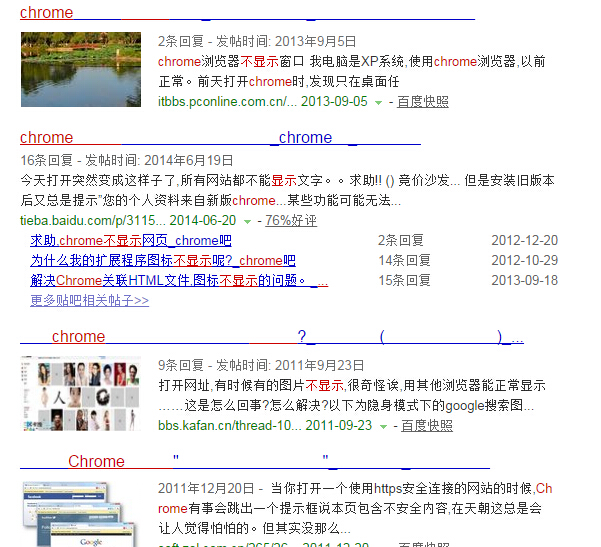Click the 14条回复 cell

tap(404, 260)
